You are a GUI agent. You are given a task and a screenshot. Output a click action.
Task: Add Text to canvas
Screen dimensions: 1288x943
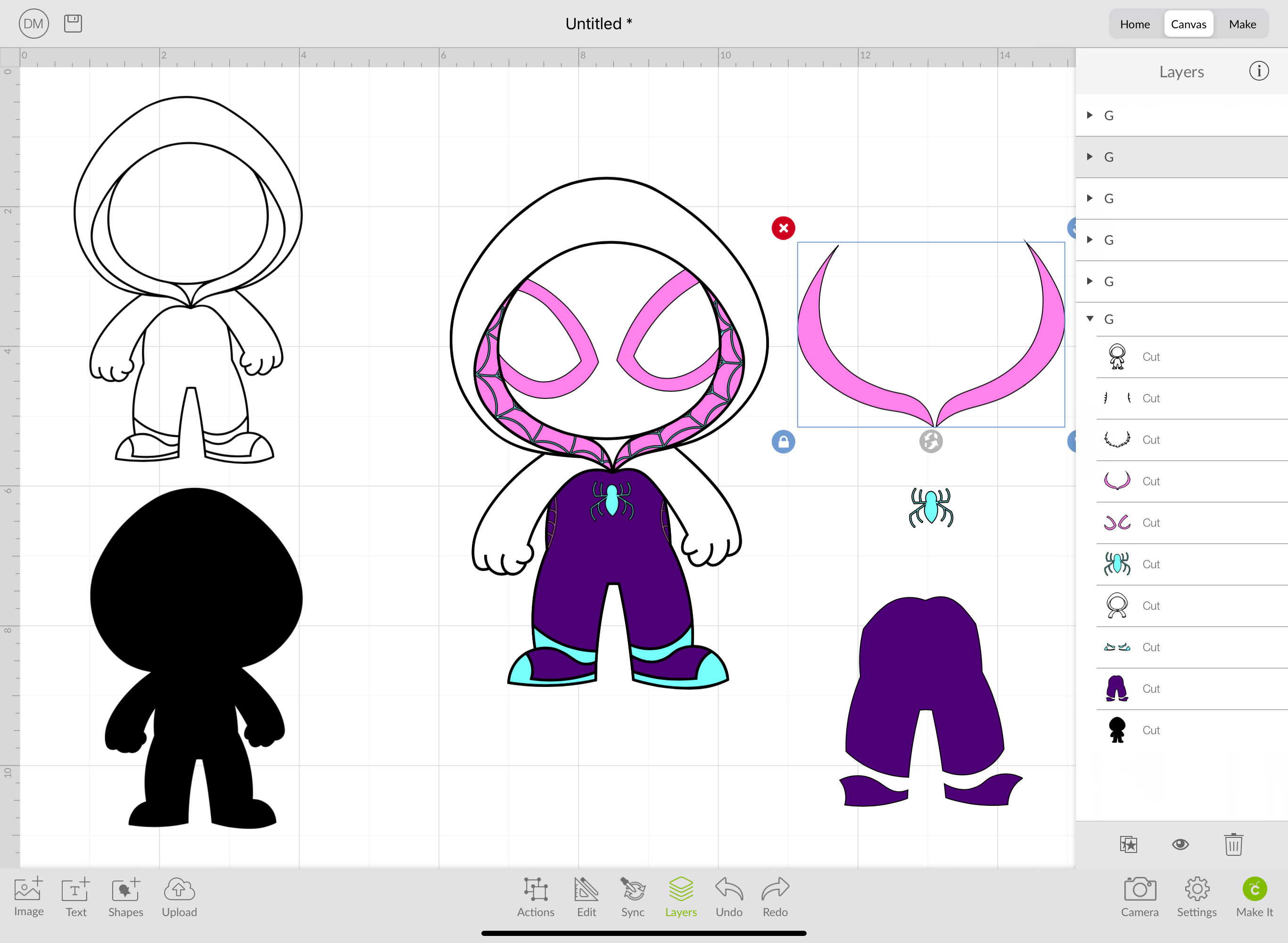coord(76,897)
